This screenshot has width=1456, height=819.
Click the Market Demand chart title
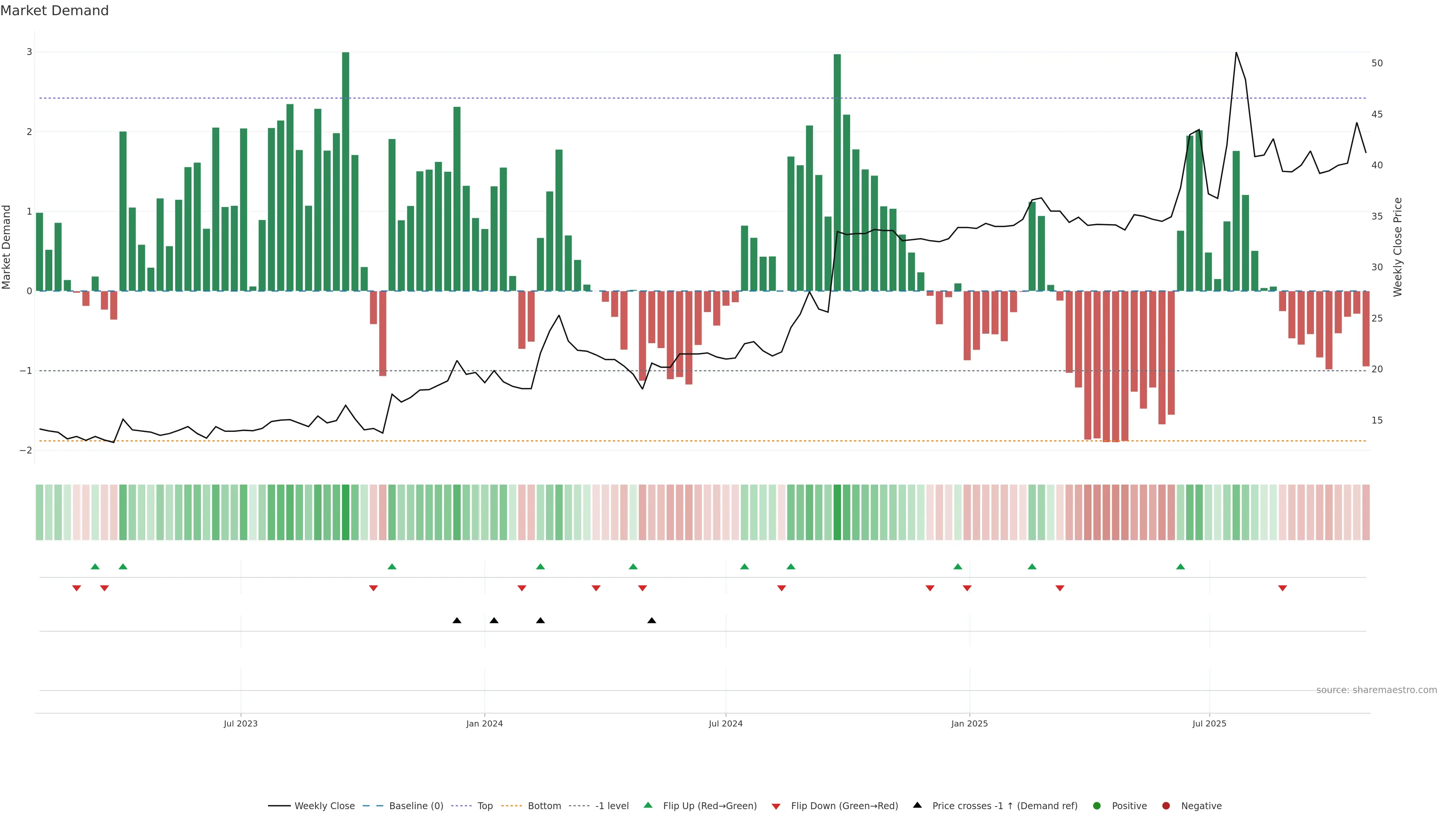(54, 11)
